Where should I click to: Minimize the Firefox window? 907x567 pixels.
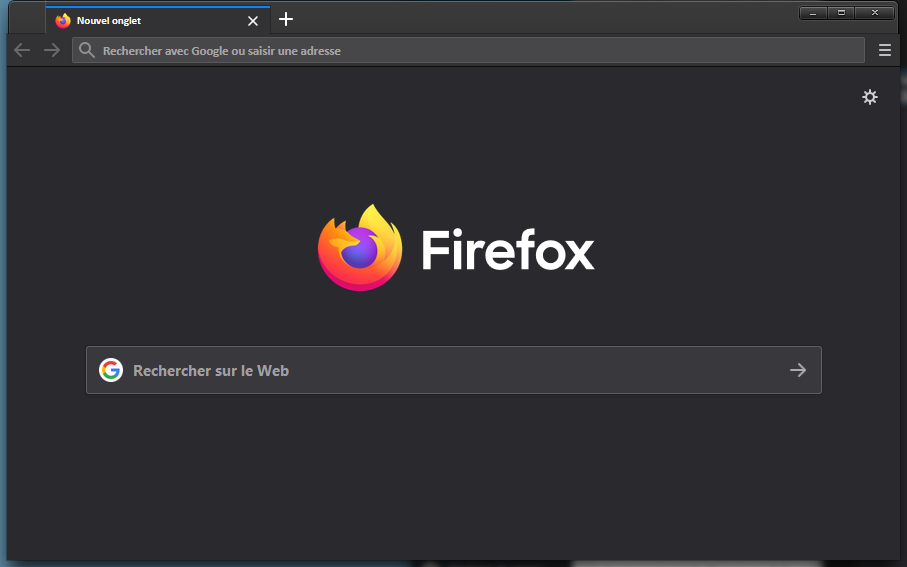click(x=814, y=12)
